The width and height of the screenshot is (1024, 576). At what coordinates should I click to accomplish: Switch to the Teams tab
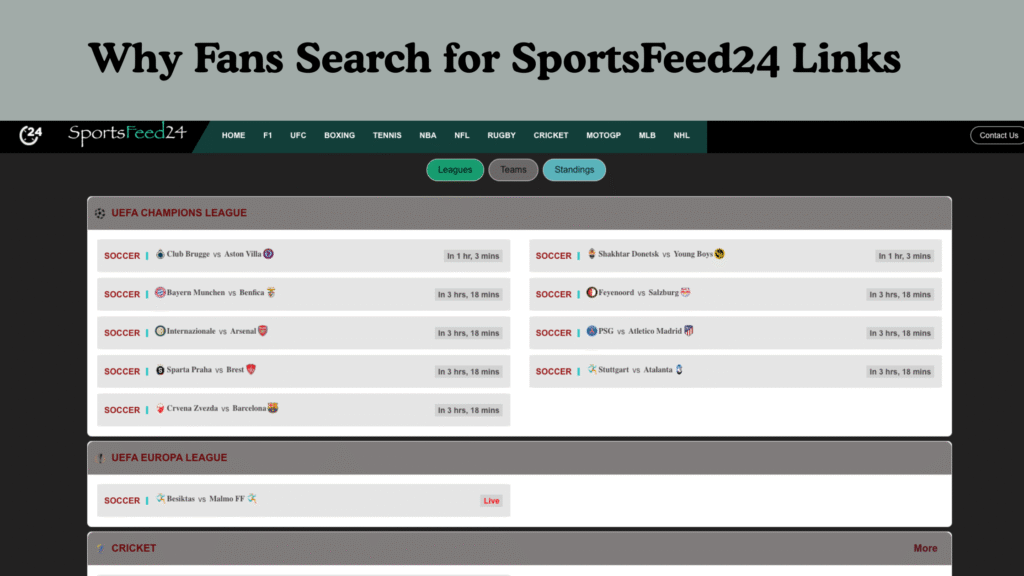513,170
